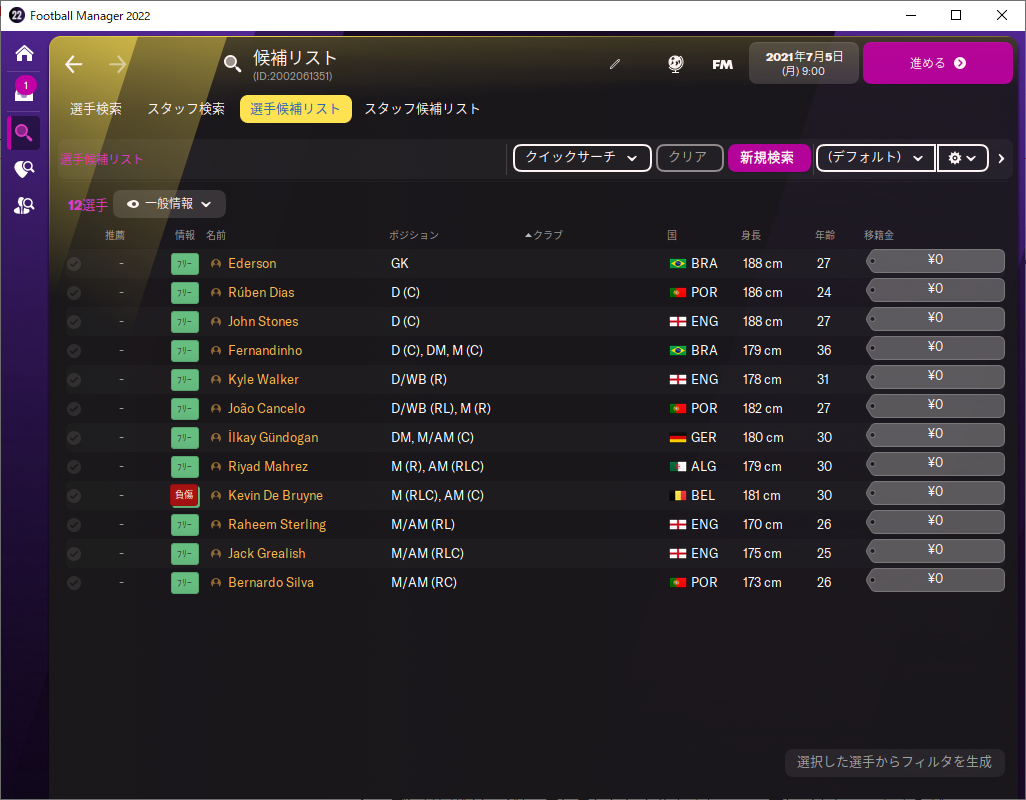Open the inbox icon with notification badge
Viewport: 1026px width, 800px height.
coord(24,90)
